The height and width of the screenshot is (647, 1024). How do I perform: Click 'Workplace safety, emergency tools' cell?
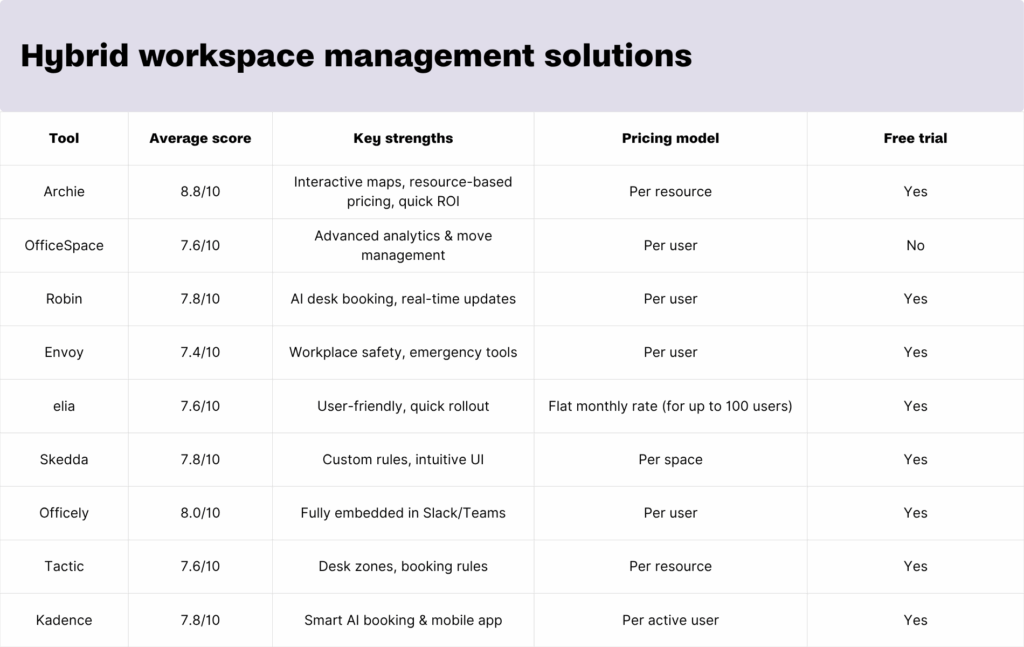[x=403, y=353]
